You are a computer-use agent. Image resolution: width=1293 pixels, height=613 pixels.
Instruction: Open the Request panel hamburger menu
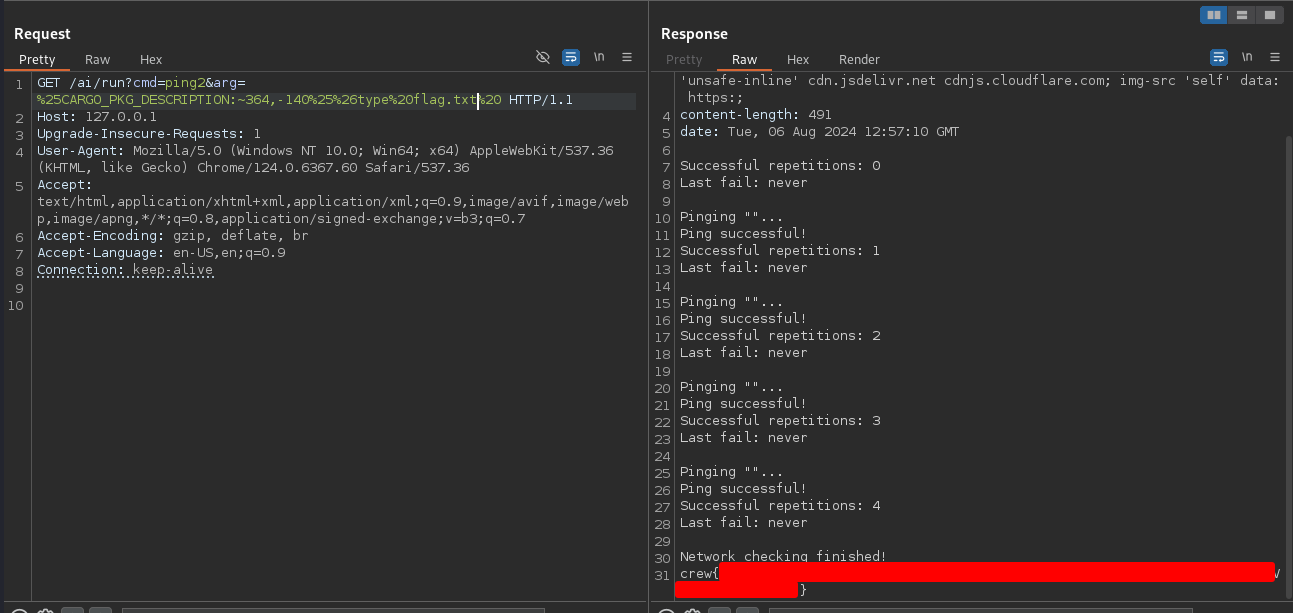coord(627,57)
